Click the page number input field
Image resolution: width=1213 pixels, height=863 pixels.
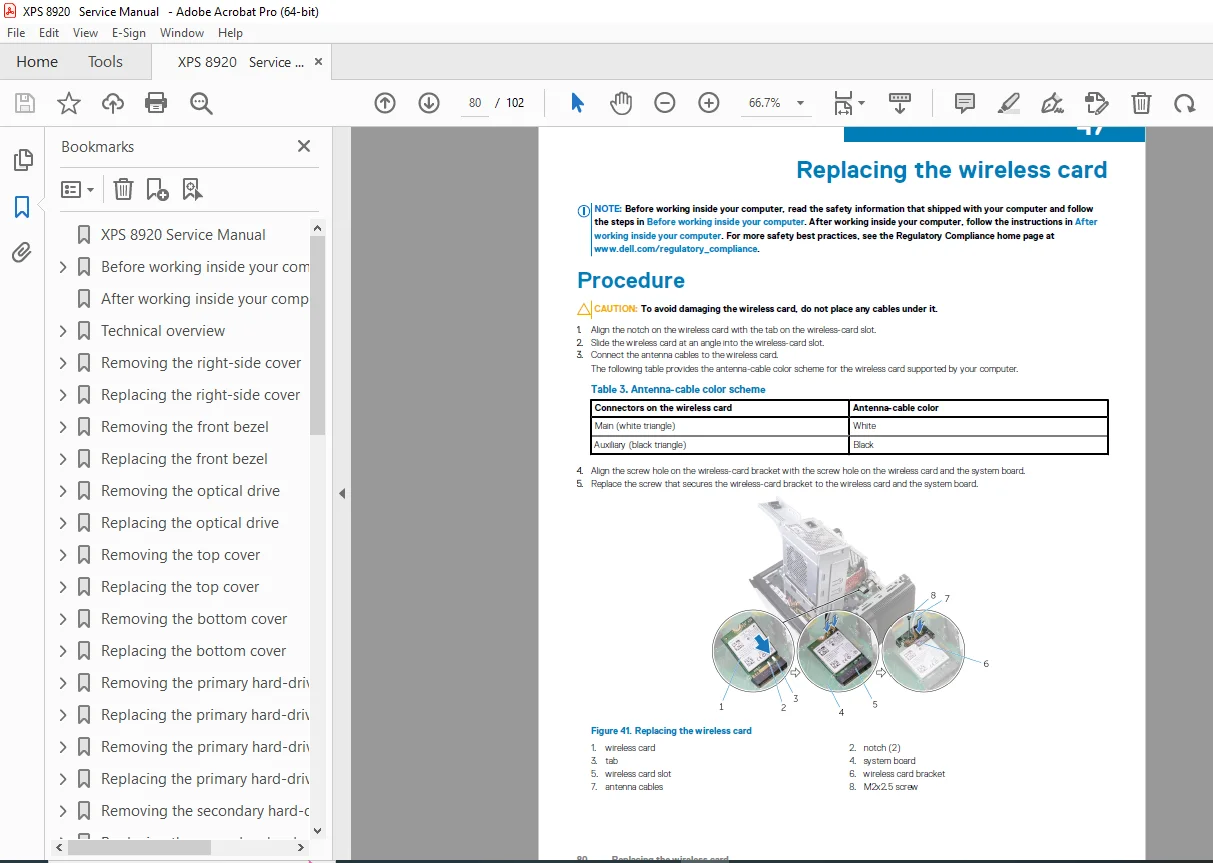click(474, 103)
